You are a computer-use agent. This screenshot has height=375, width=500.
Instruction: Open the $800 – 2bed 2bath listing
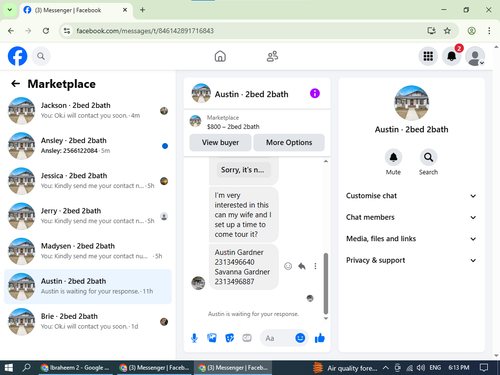[x=257, y=122]
